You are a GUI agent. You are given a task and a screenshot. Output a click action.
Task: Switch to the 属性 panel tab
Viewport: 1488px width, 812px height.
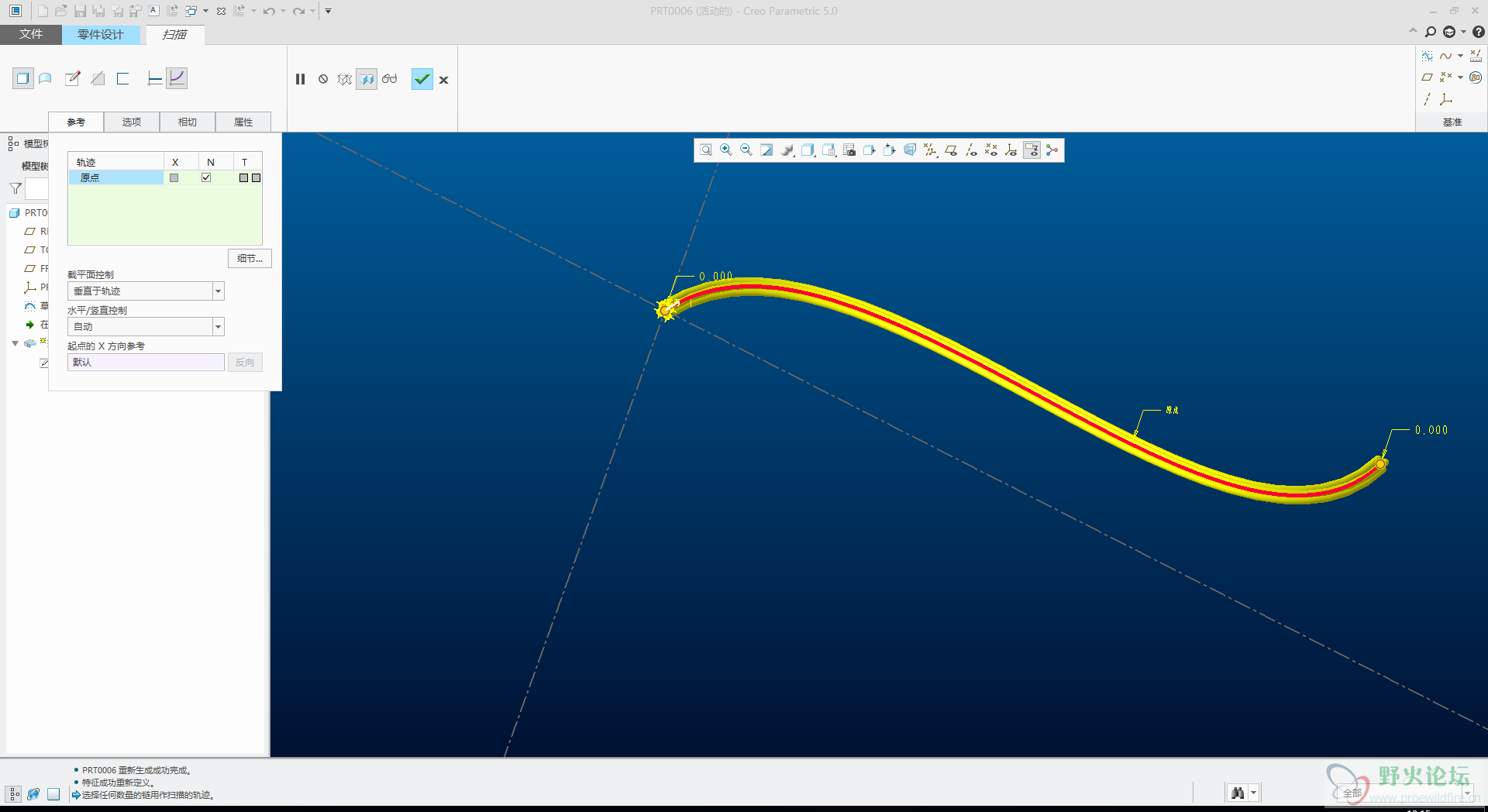[x=243, y=122]
